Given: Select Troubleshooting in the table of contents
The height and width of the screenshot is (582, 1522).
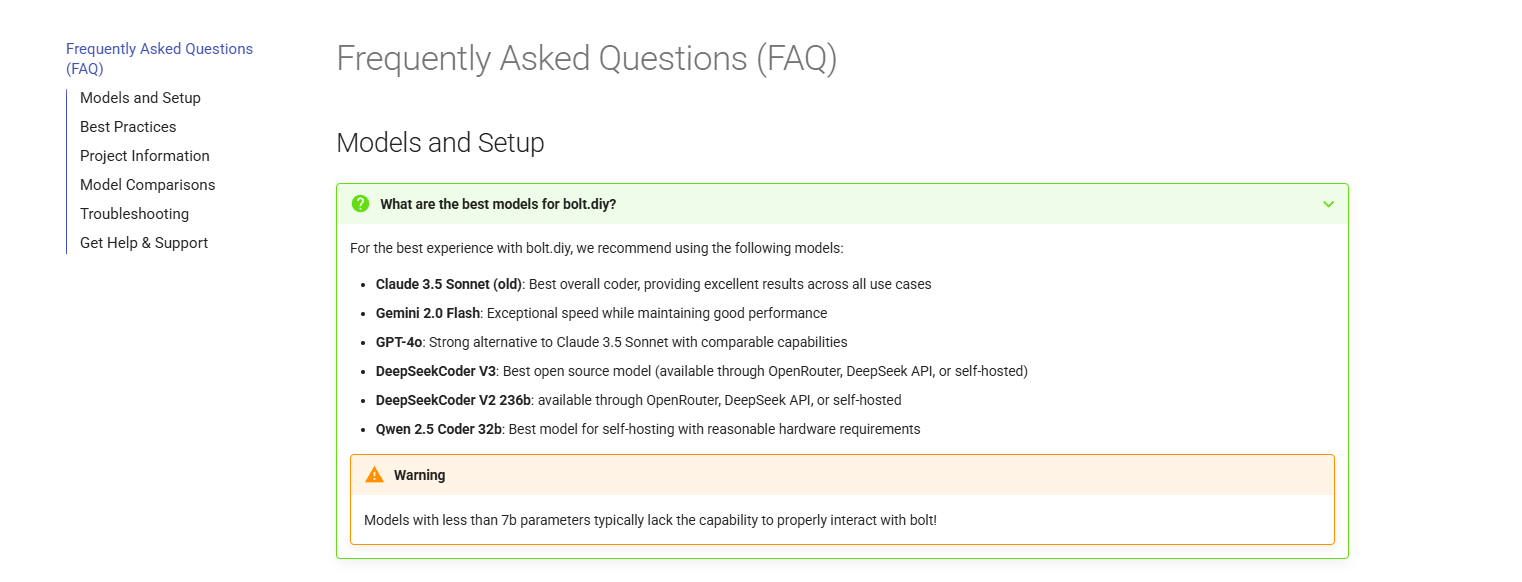Looking at the screenshot, I should tap(134, 214).
